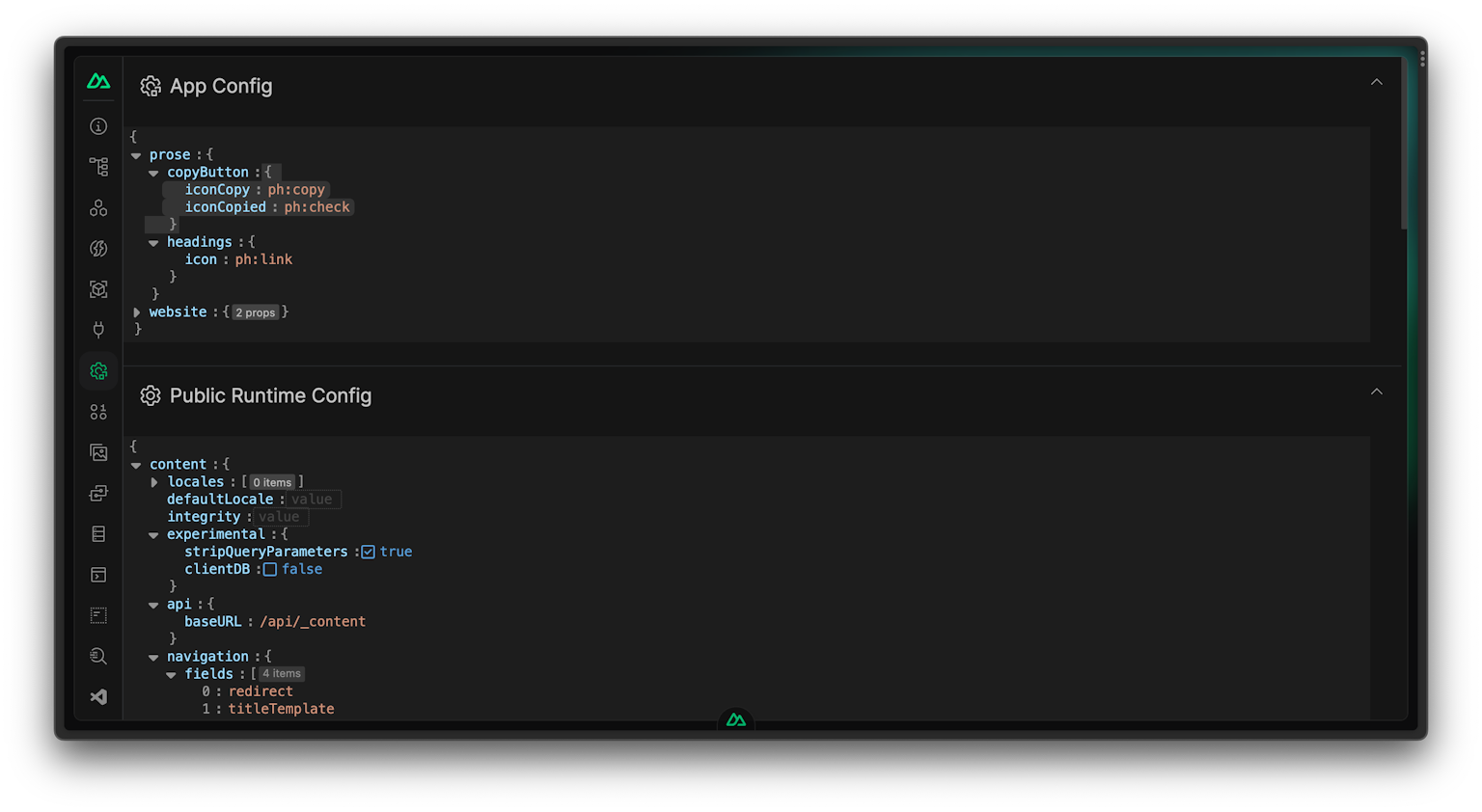Toggle the clientDB checkbox

[x=270, y=570]
